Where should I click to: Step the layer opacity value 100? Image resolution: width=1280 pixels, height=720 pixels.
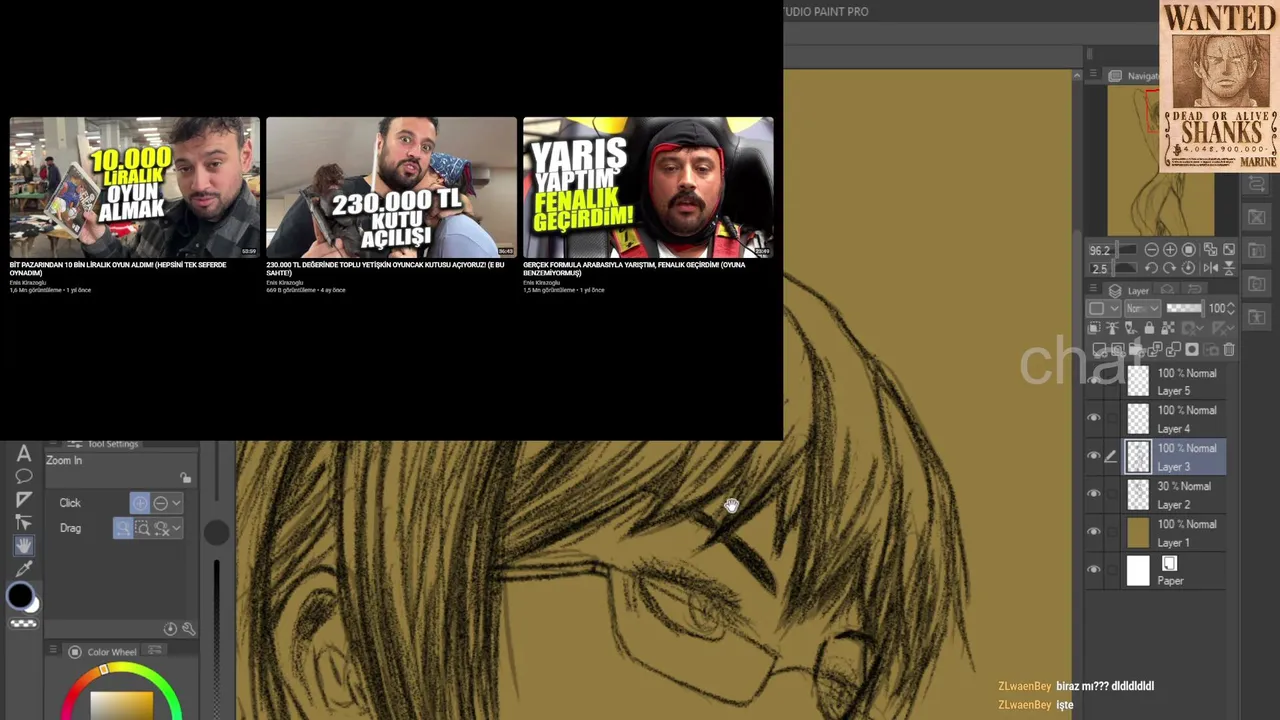(1231, 308)
